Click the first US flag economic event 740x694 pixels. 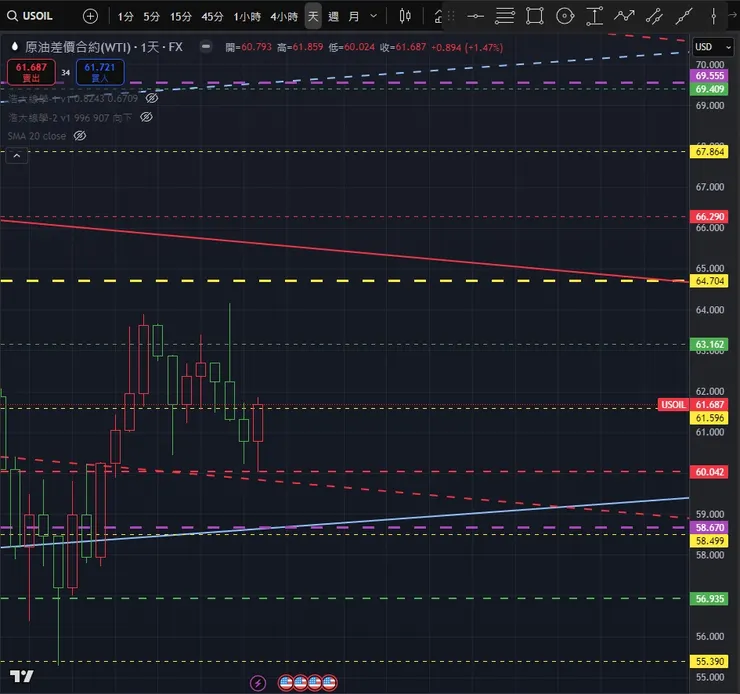click(286, 683)
